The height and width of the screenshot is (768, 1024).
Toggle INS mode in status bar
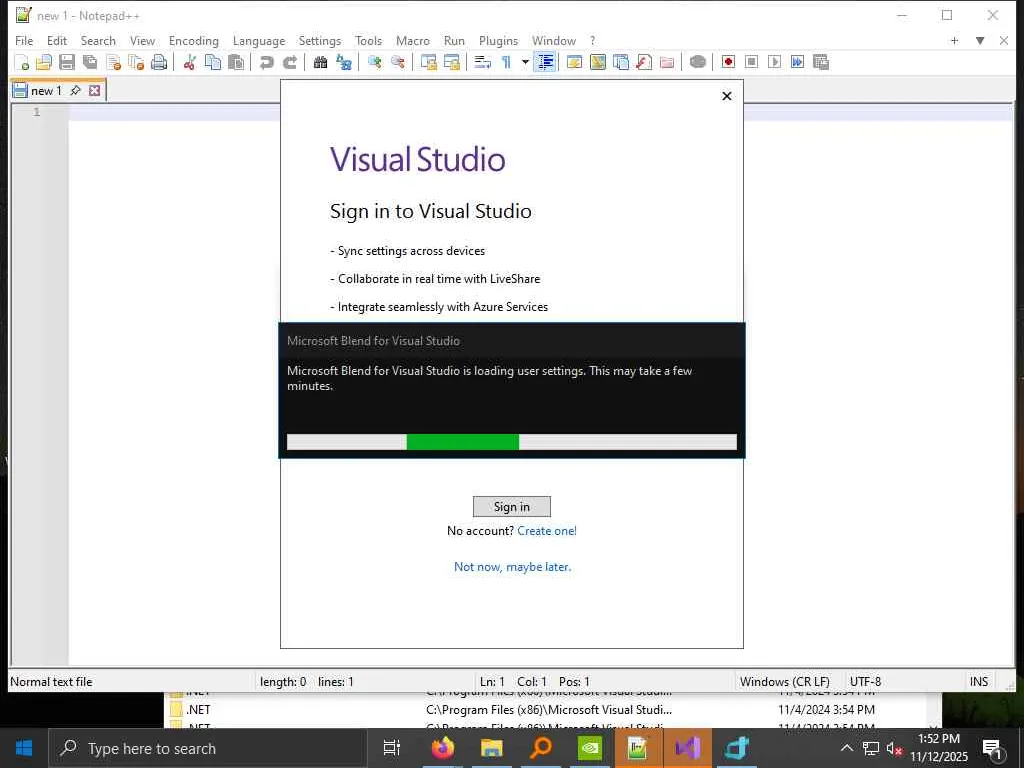(x=979, y=681)
